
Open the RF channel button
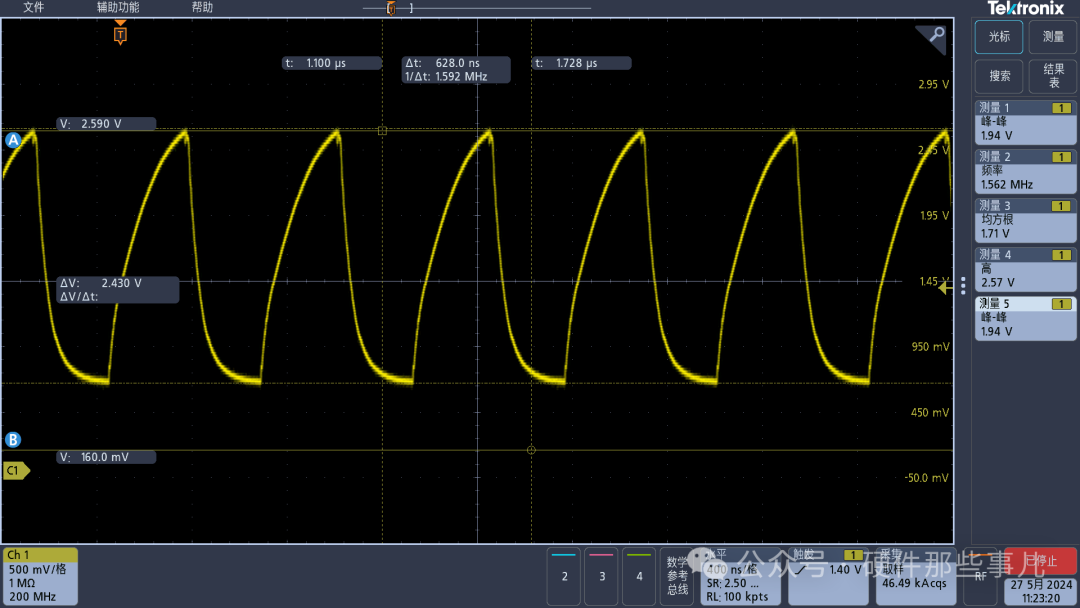tap(980, 575)
